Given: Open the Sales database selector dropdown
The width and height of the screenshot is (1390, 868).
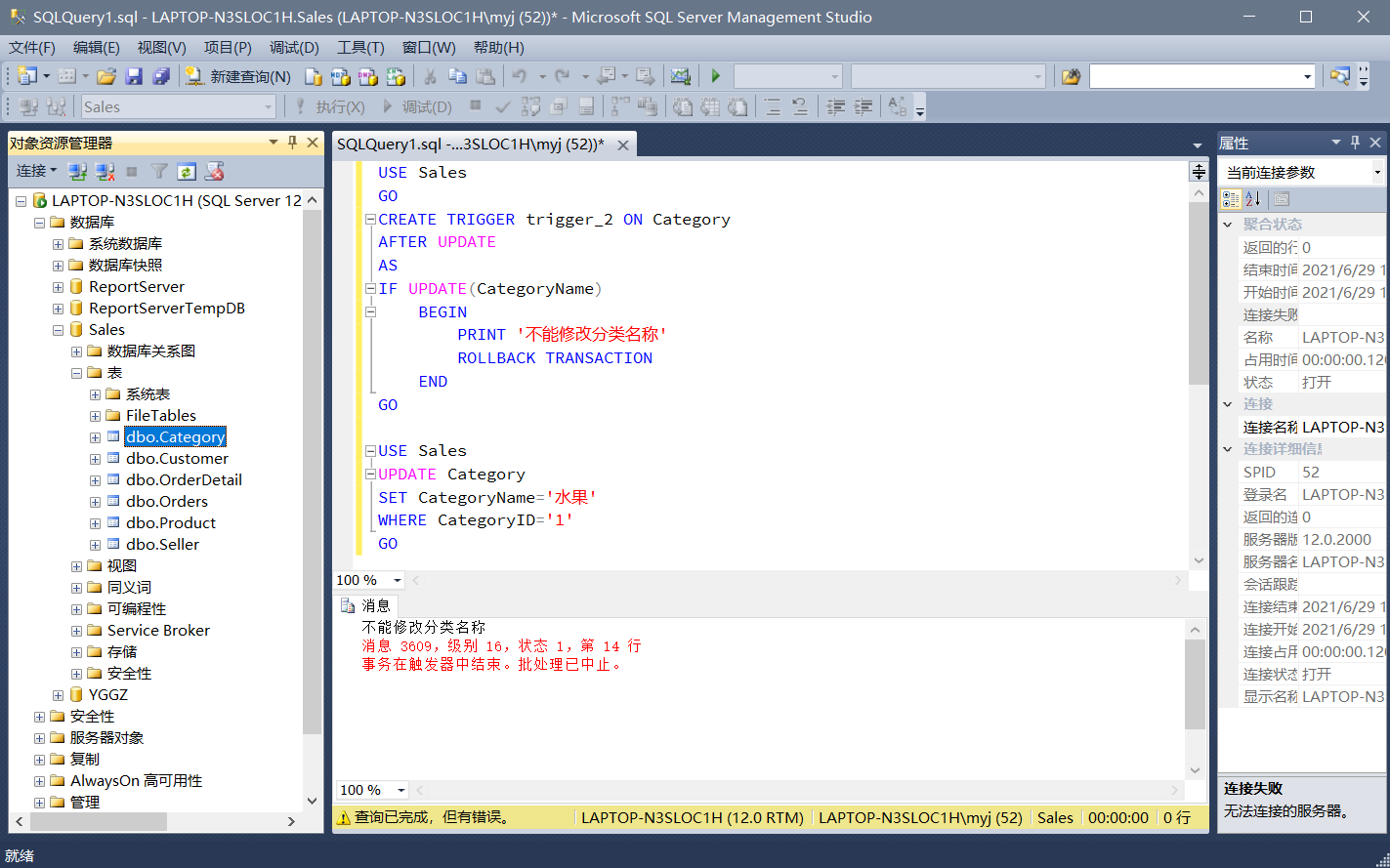Looking at the screenshot, I should coord(269,106).
